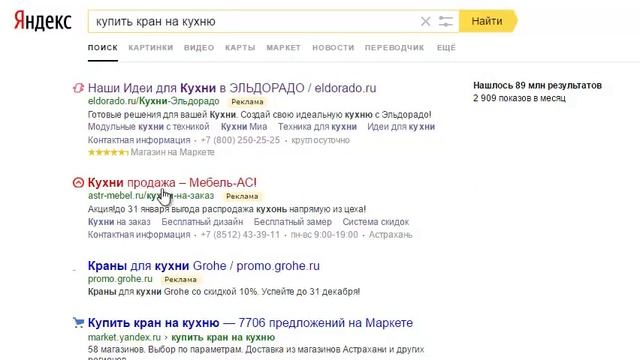
Task: Open the Маркет tab
Action: tap(284, 48)
